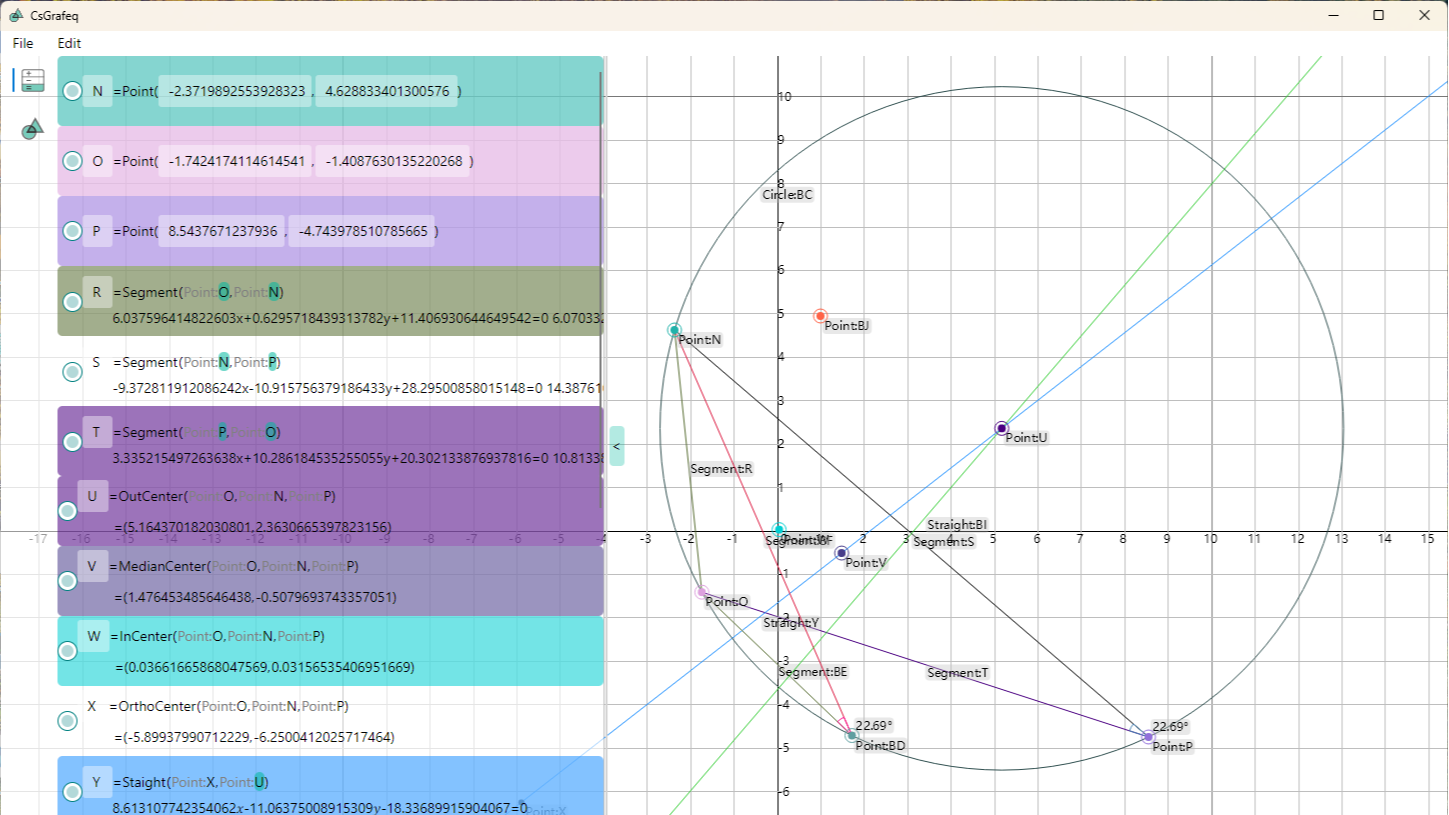Click the OrthoCenter X coordinates result text
Image resolution: width=1449 pixels, height=815 pixels.
[255, 737]
